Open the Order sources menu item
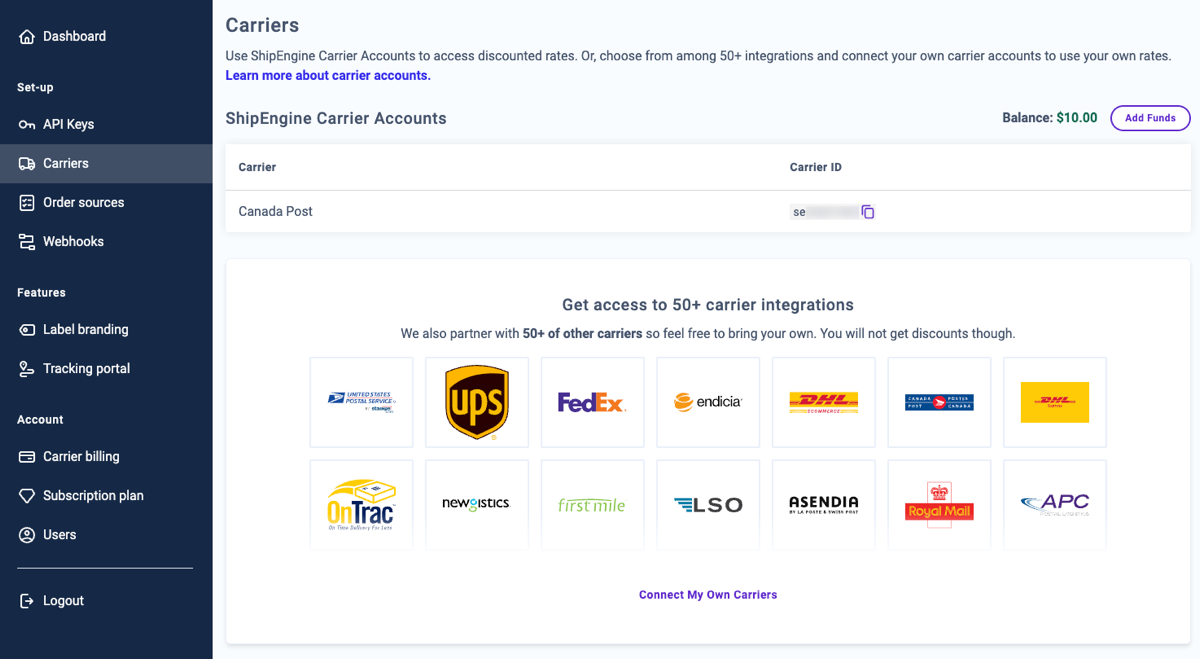The width and height of the screenshot is (1200, 659). tap(83, 203)
